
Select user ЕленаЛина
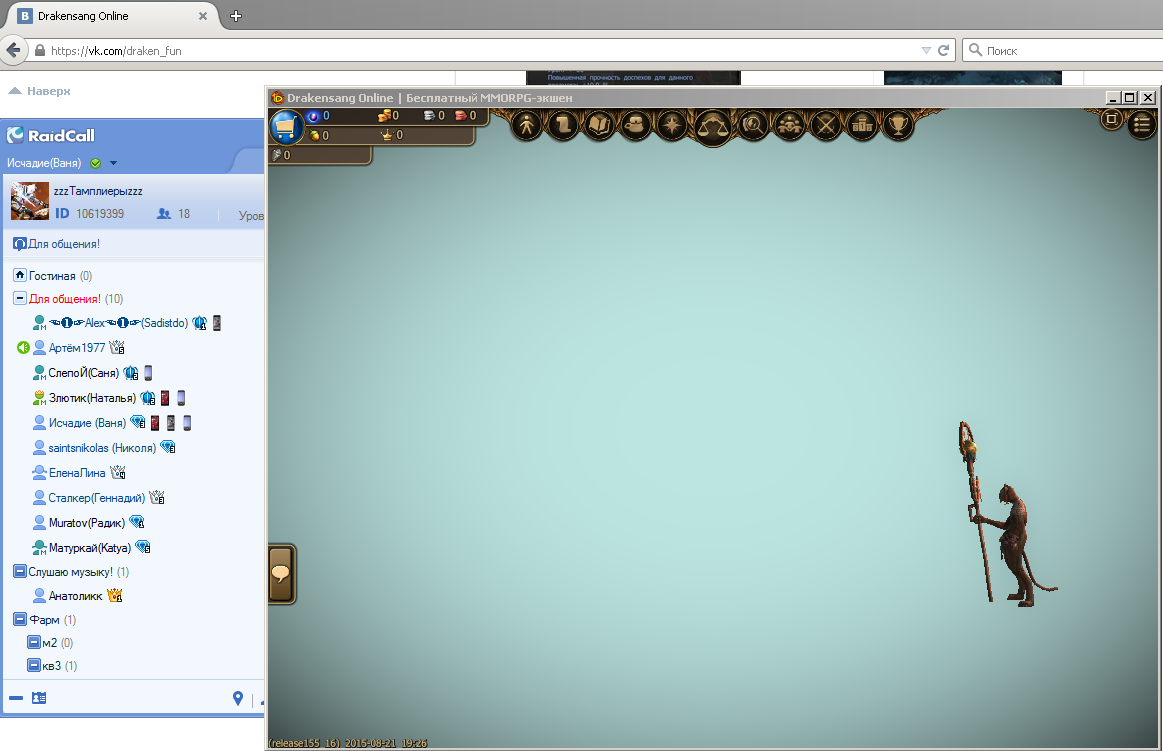click(x=77, y=473)
